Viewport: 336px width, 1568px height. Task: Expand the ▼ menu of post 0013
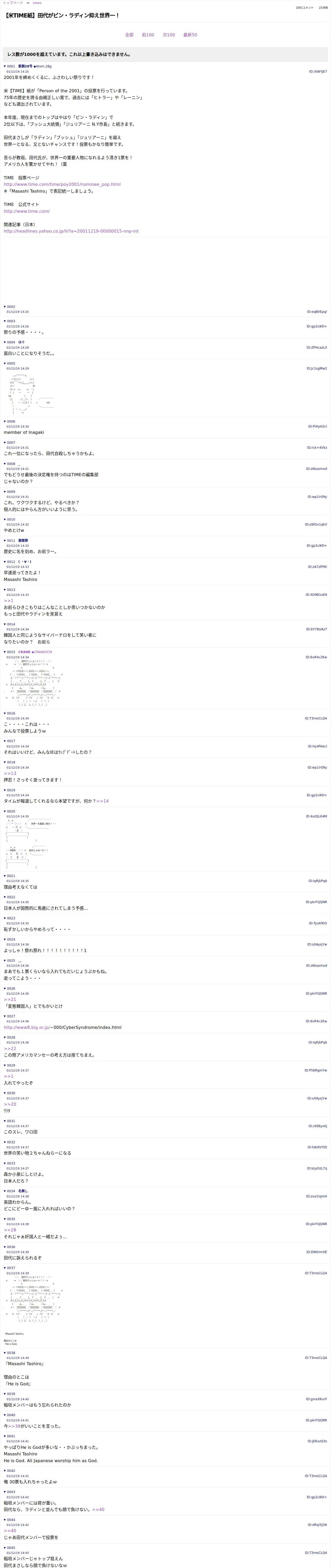point(5,590)
